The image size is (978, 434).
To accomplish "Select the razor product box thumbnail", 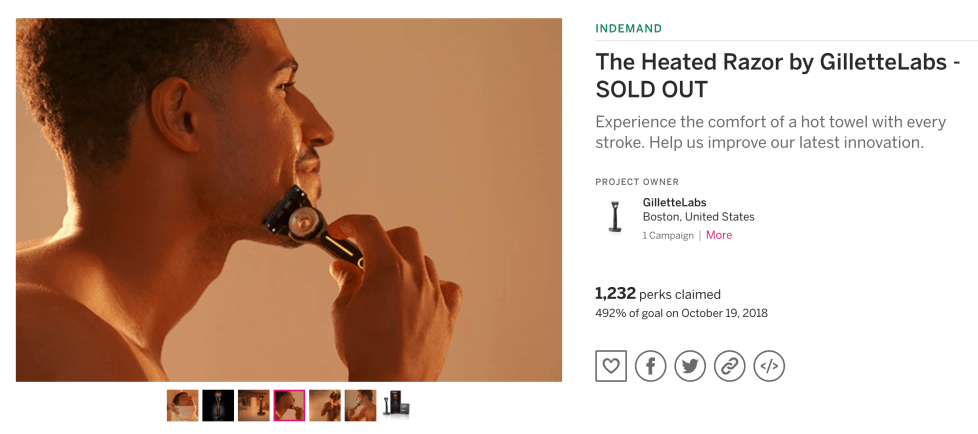I will coord(396,405).
